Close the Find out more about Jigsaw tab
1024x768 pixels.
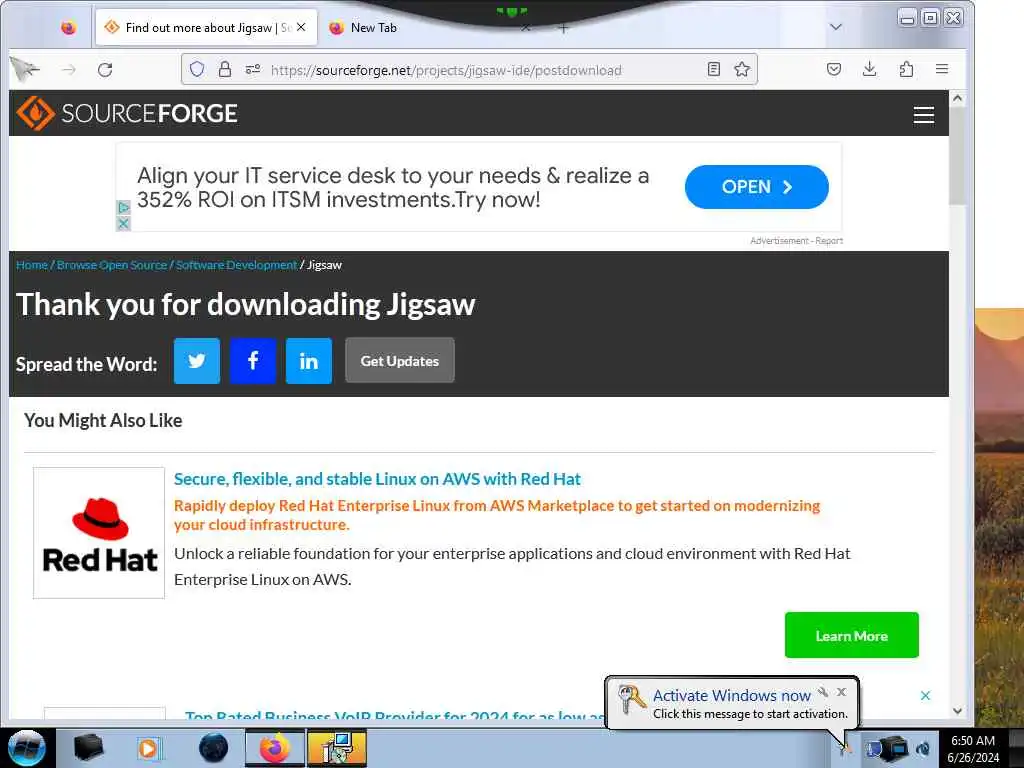point(301,27)
